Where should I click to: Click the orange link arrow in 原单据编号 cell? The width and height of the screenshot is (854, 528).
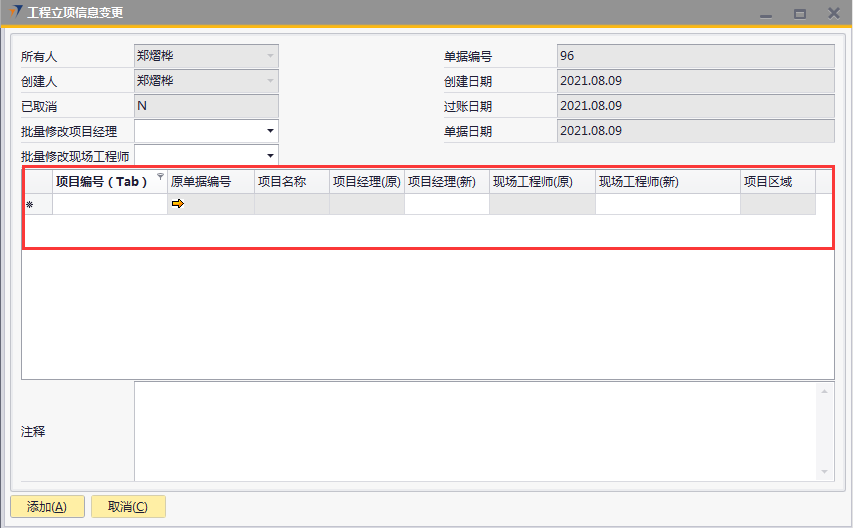tap(178, 204)
